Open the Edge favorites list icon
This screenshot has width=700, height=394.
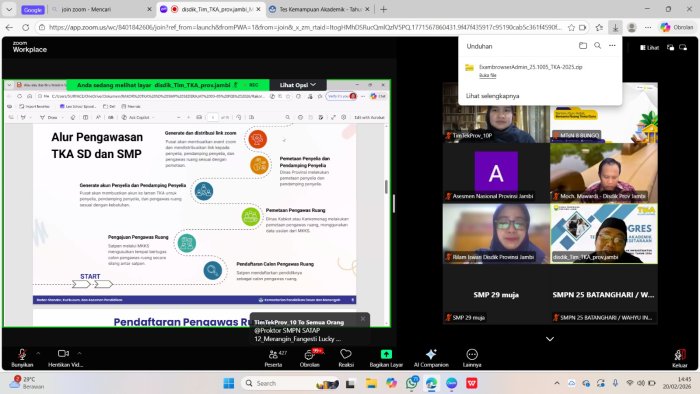coord(599,28)
